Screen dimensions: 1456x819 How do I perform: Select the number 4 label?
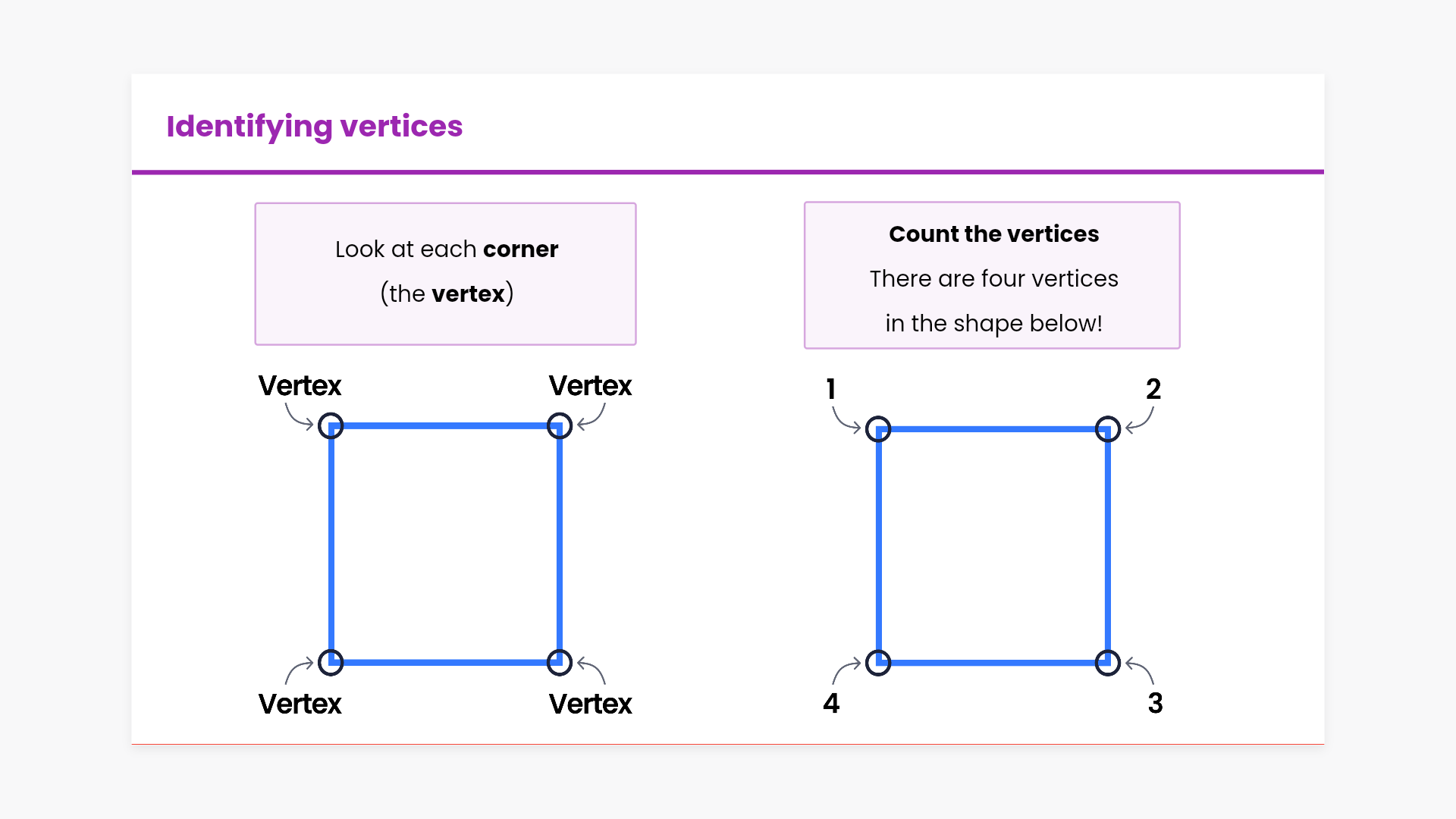point(831,704)
